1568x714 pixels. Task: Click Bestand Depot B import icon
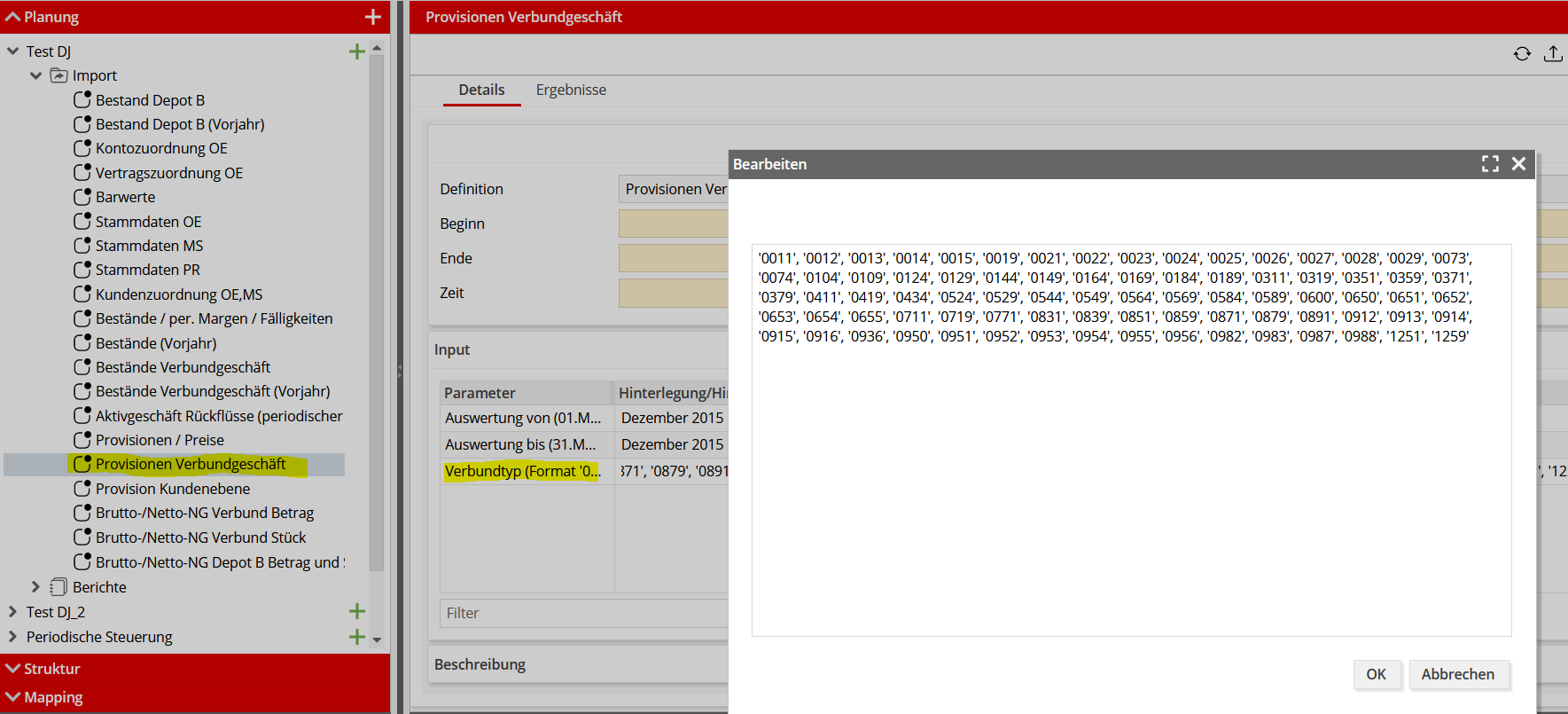[82, 99]
